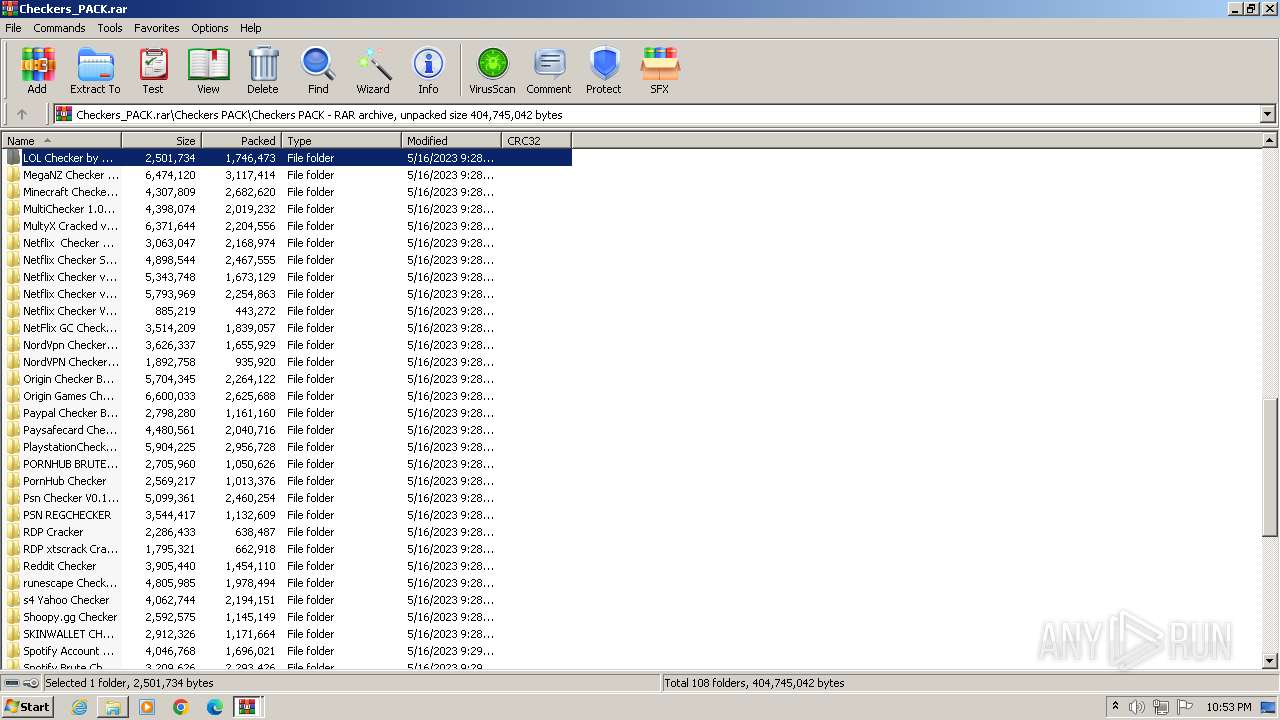Open the Help menu
The height and width of the screenshot is (720, 1280).
tap(251, 28)
